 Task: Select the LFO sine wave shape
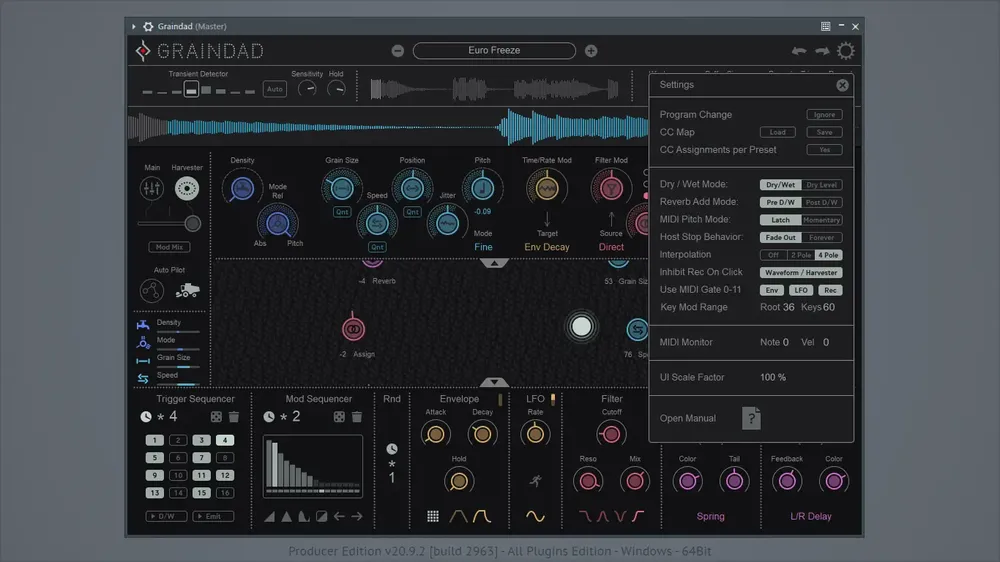point(535,517)
